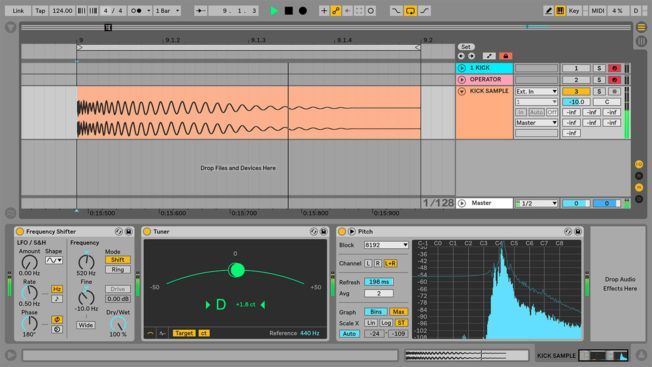Select Log scale X button
The height and width of the screenshot is (367, 652).
click(x=386, y=323)
